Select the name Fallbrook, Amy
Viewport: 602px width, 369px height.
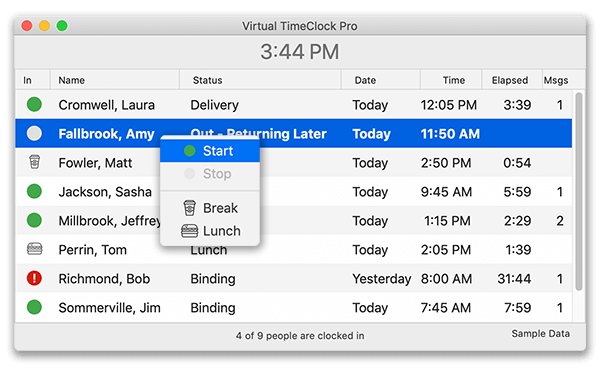(106, 134)
